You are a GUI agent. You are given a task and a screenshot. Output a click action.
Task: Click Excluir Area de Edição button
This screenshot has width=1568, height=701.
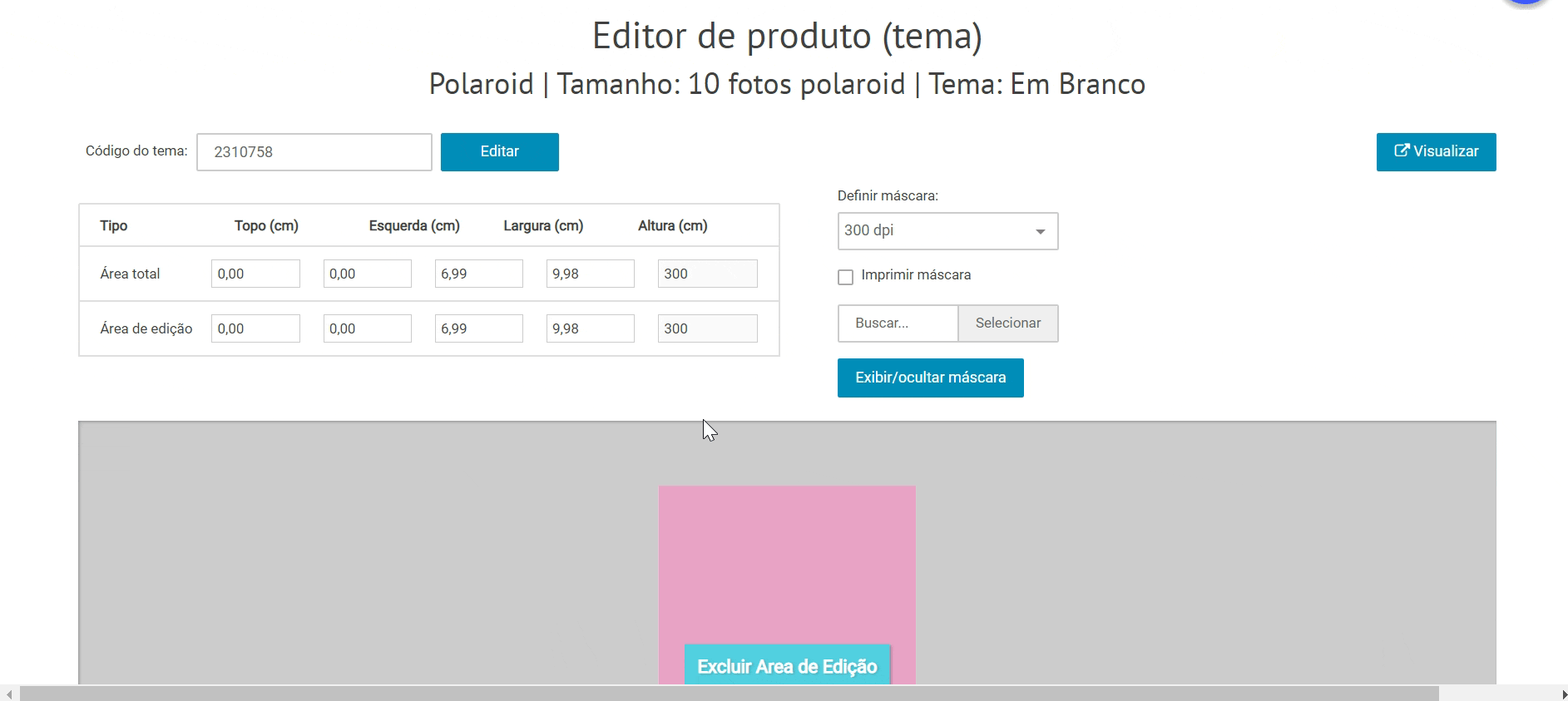787,665
